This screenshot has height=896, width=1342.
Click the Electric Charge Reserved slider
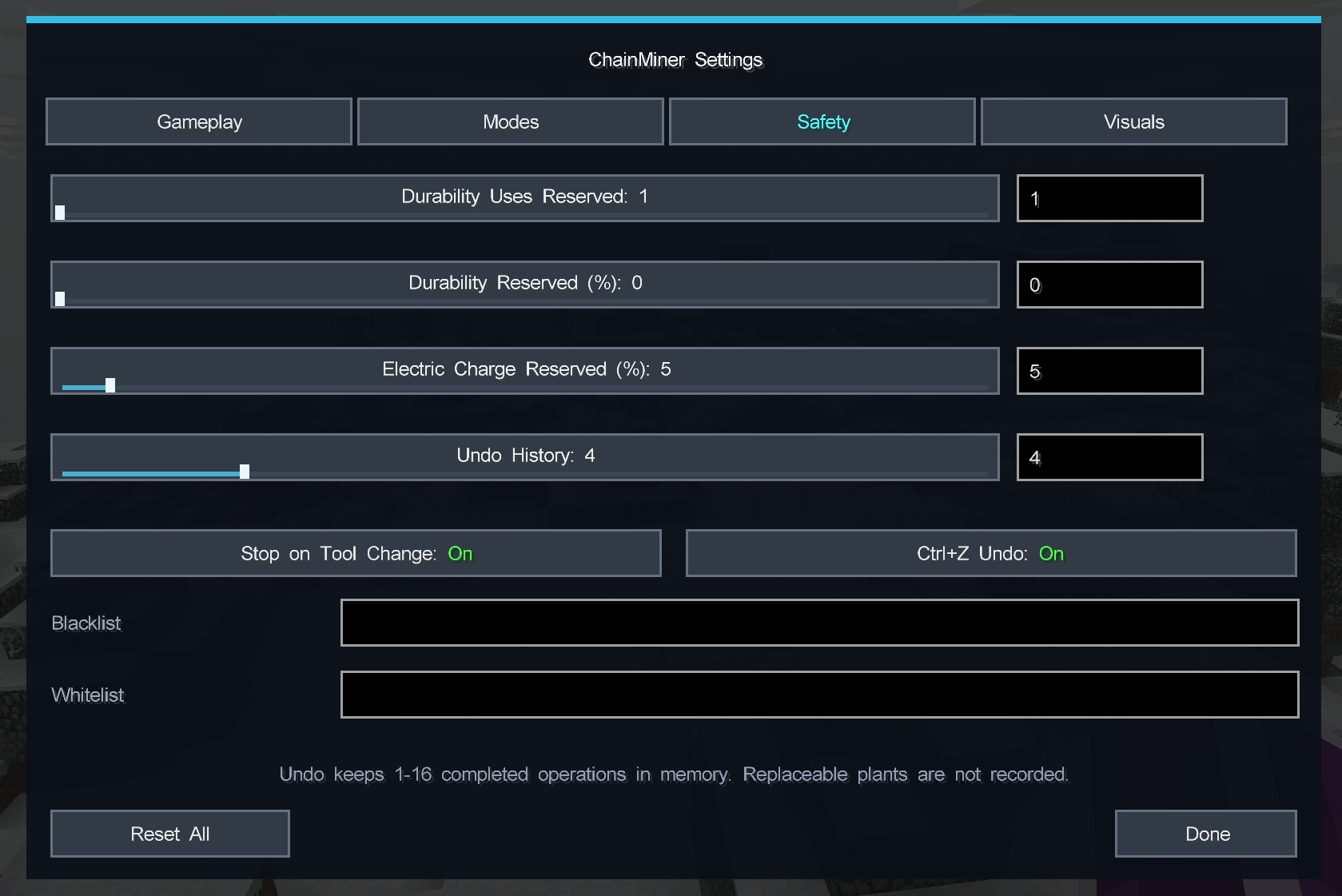point(525,371)
